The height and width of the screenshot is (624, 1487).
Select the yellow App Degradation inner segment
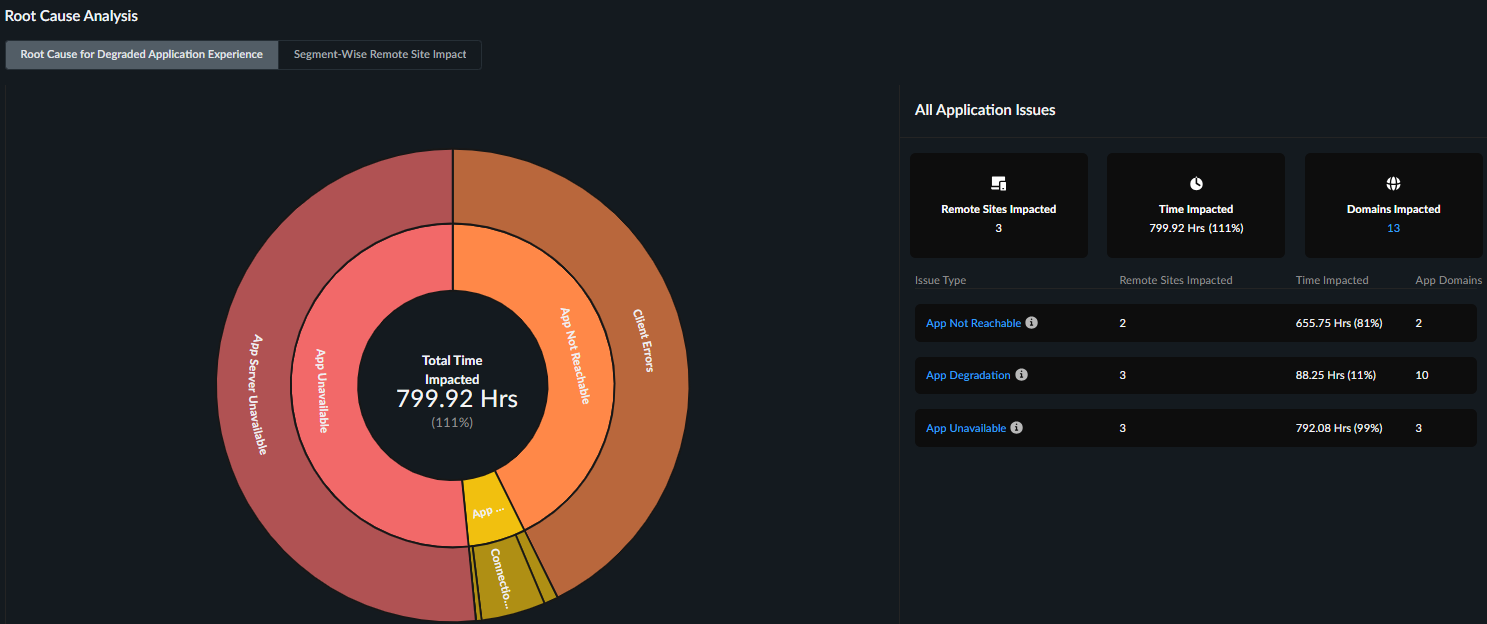pyautogui.click(x=490, y=512)
